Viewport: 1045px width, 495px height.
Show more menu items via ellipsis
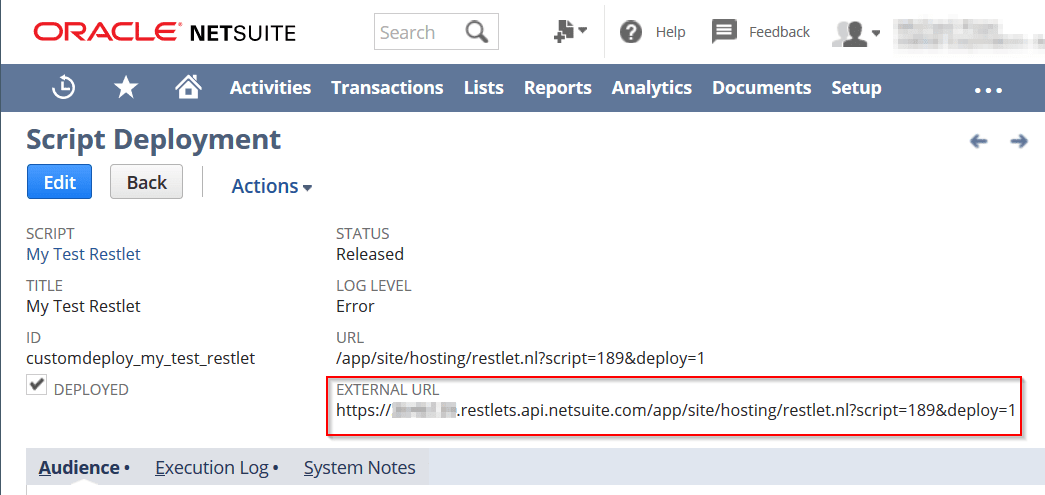coord(988,90)
